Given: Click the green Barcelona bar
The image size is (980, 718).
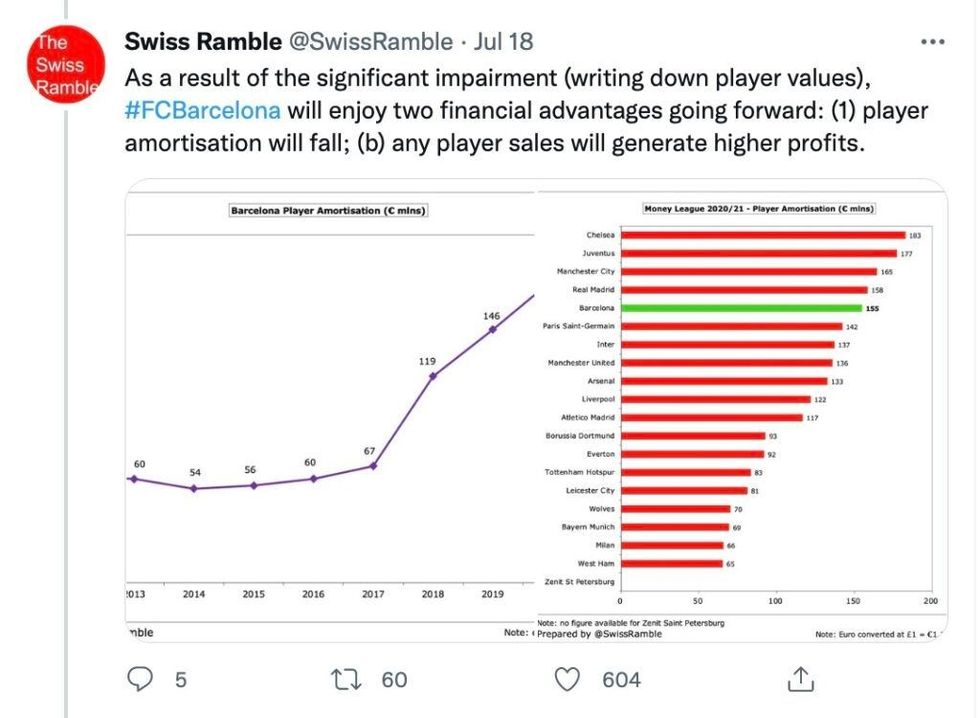Looking at the screenshot, I should pyautogui.click(x=741, y=308).
